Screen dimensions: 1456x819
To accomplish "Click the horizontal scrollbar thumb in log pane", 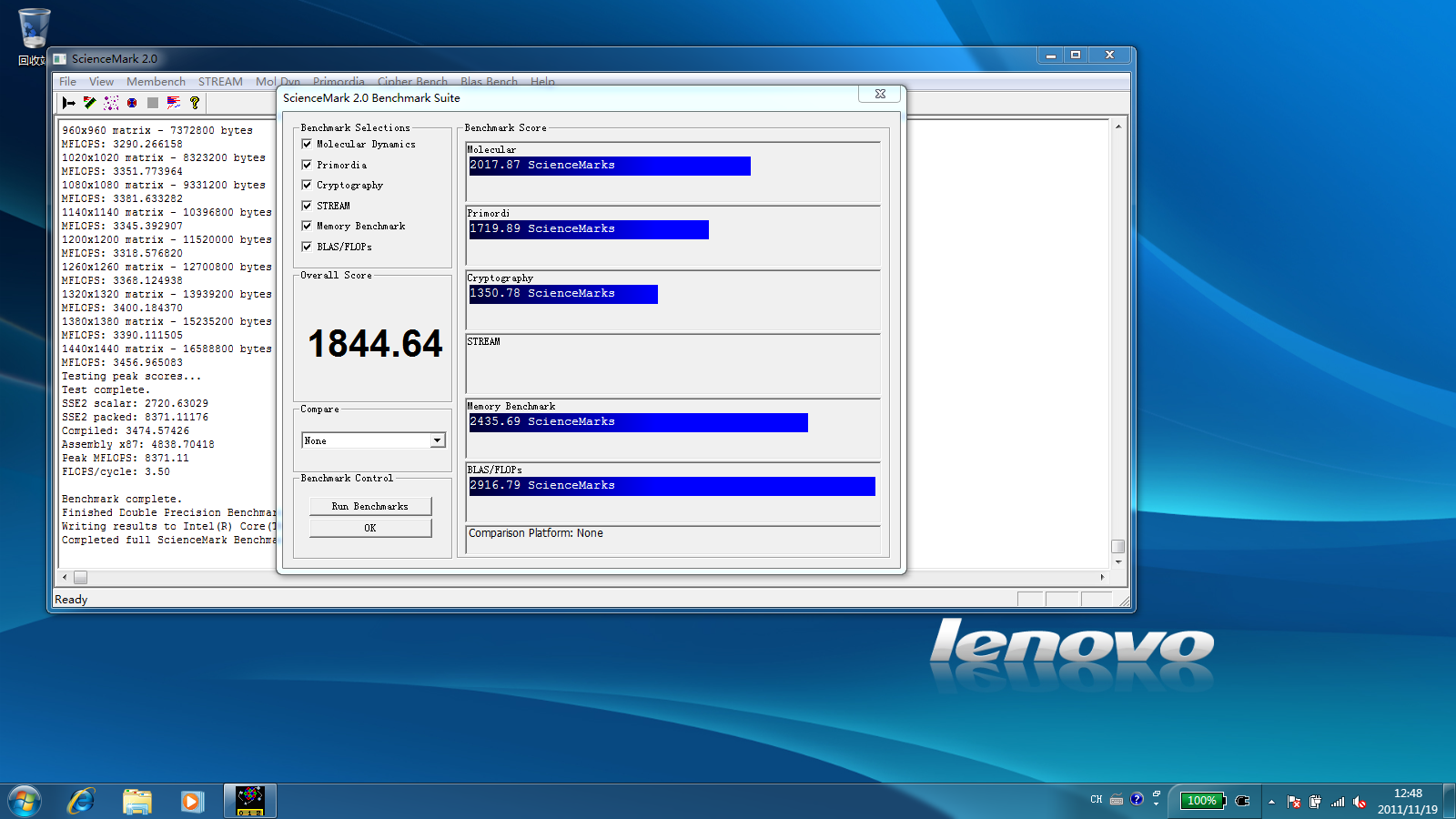I will tap(80, 577).
